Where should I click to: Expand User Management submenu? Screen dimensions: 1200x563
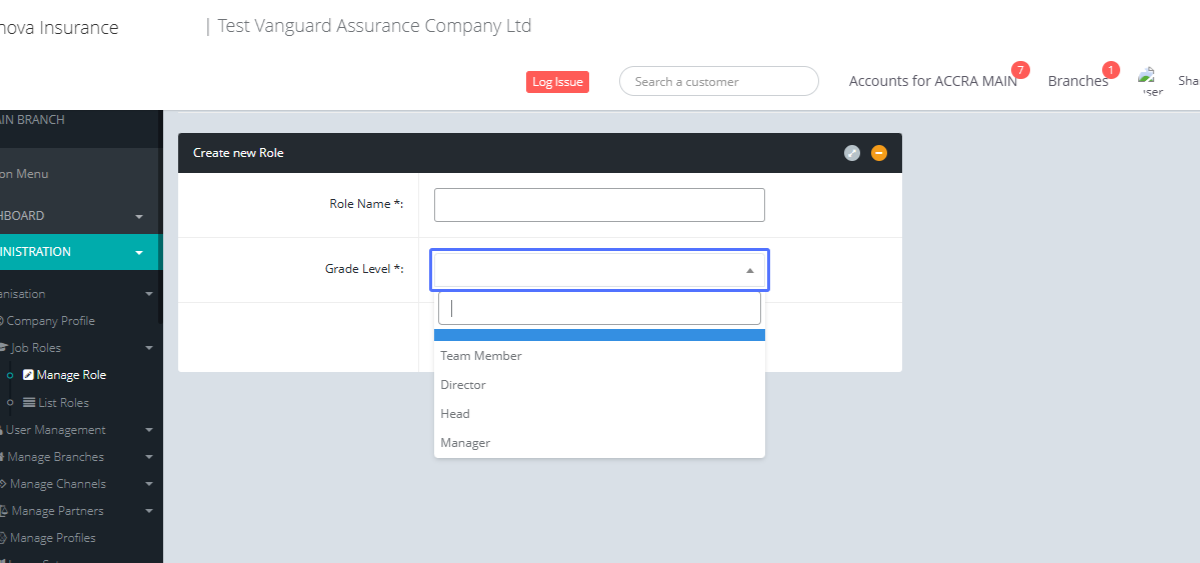pos(149,430)
